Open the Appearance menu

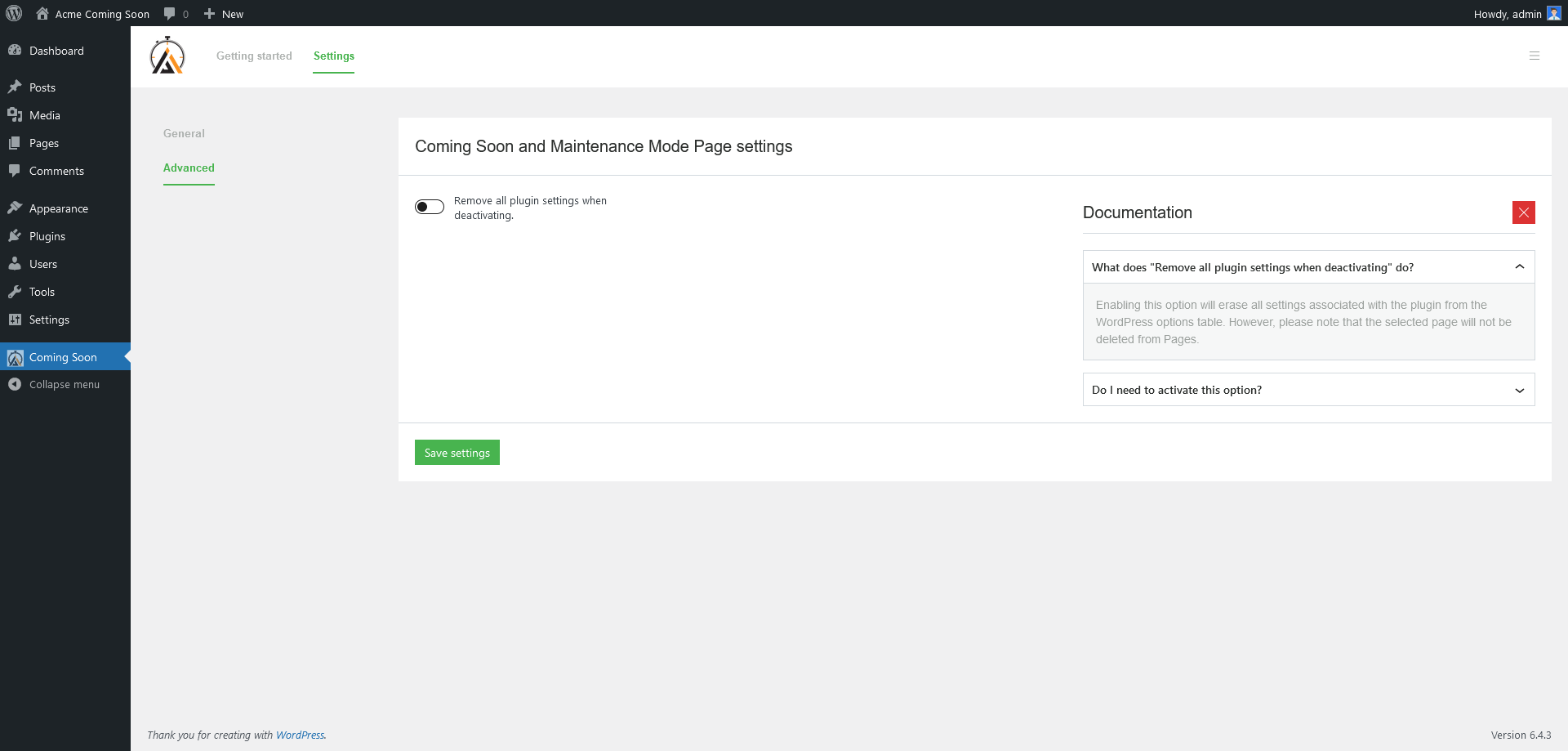(65, 208)
